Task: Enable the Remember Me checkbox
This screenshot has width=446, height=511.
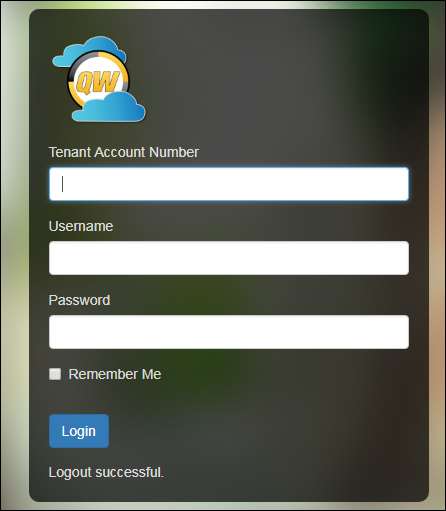Action: pyautogui.click(x=55, y=374)
